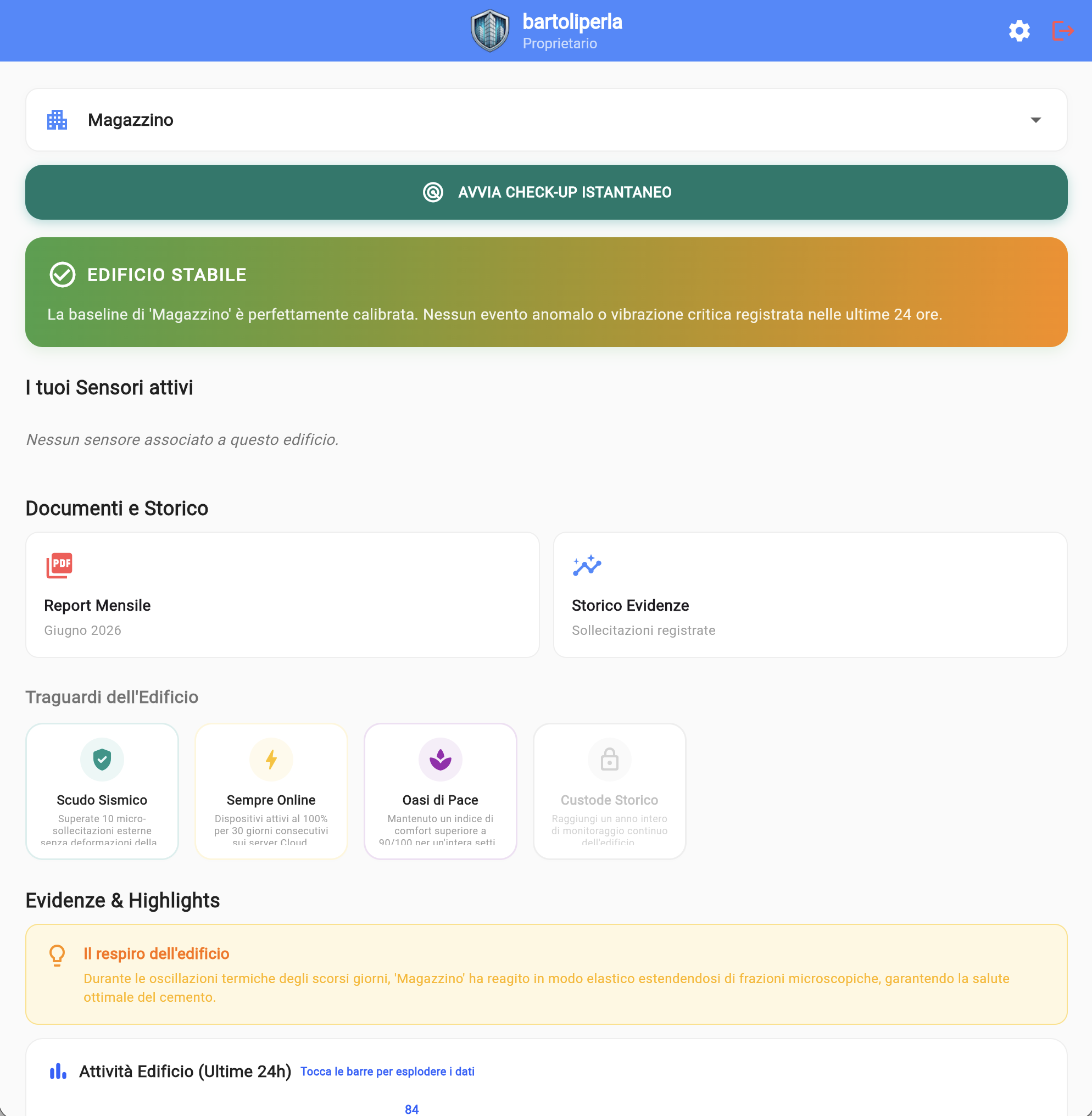Viewport: 1092px width, 1116px height.
Task: Select the Scudo Sismico achievement title
Action: [x=102, y=800]
